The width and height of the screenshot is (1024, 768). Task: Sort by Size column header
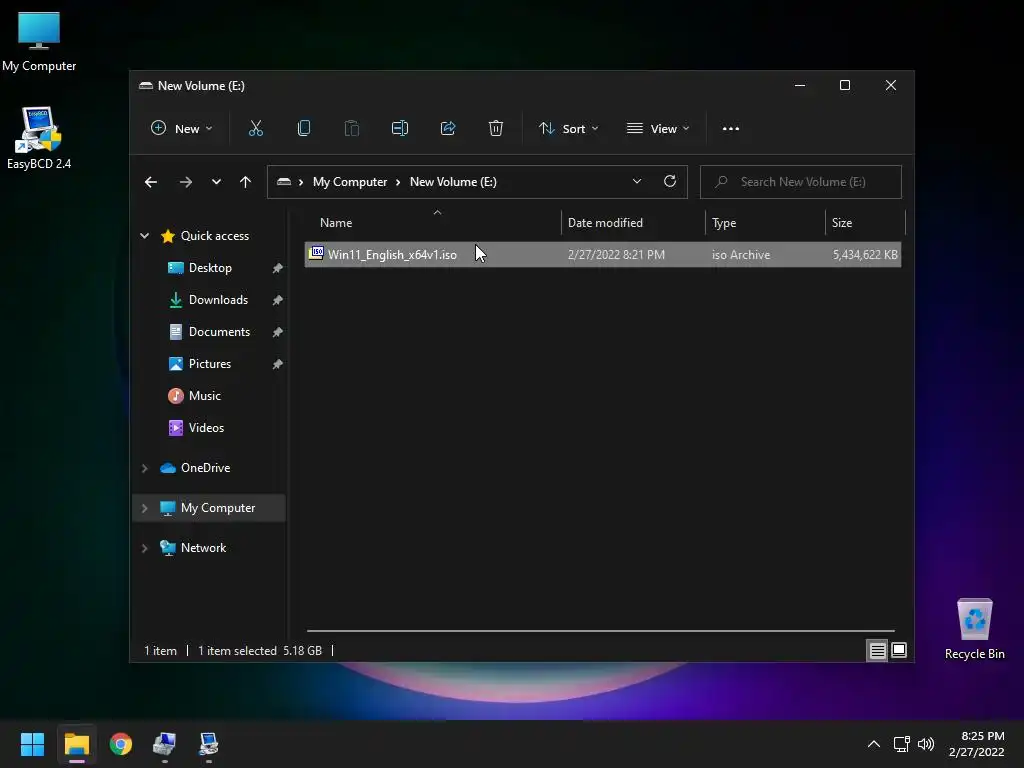tap(865, 223)
